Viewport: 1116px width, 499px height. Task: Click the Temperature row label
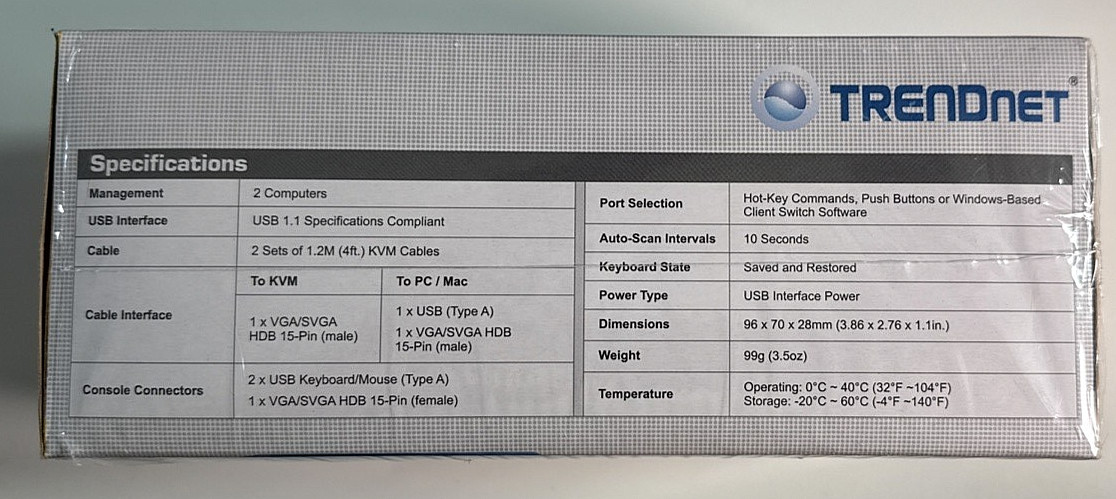(635, 394)
